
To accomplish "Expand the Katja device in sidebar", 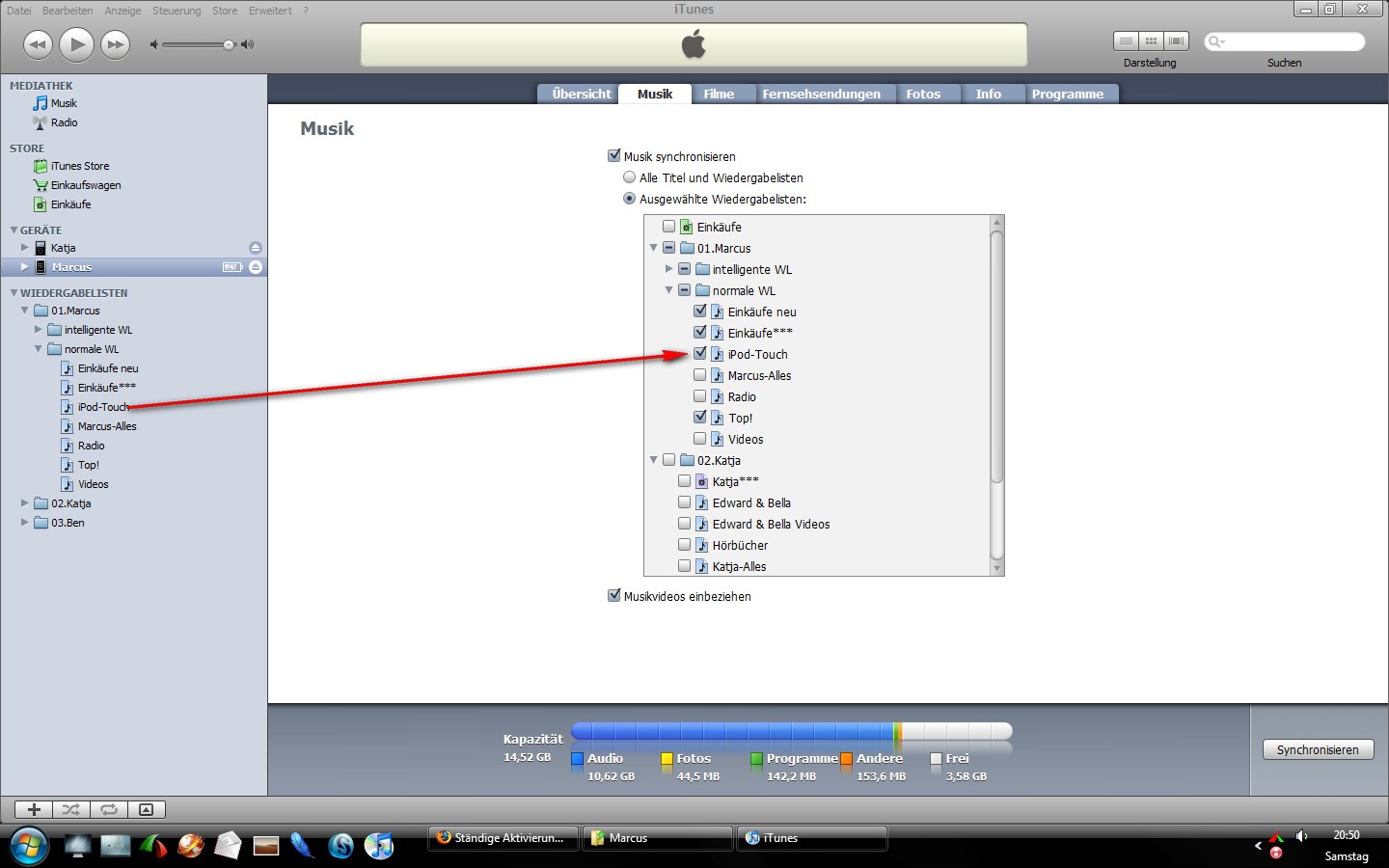I will [x=25, y=248].
